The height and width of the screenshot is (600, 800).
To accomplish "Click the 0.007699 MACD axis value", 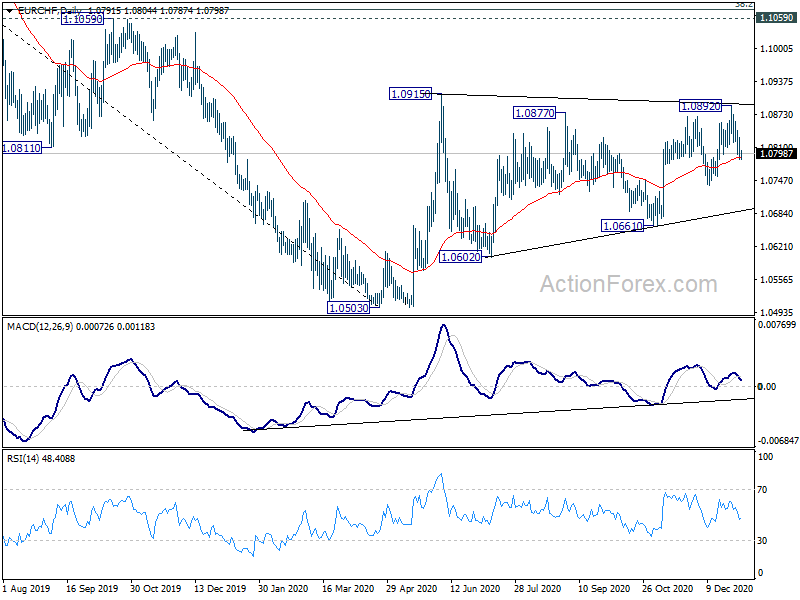I will pos(777,324).
